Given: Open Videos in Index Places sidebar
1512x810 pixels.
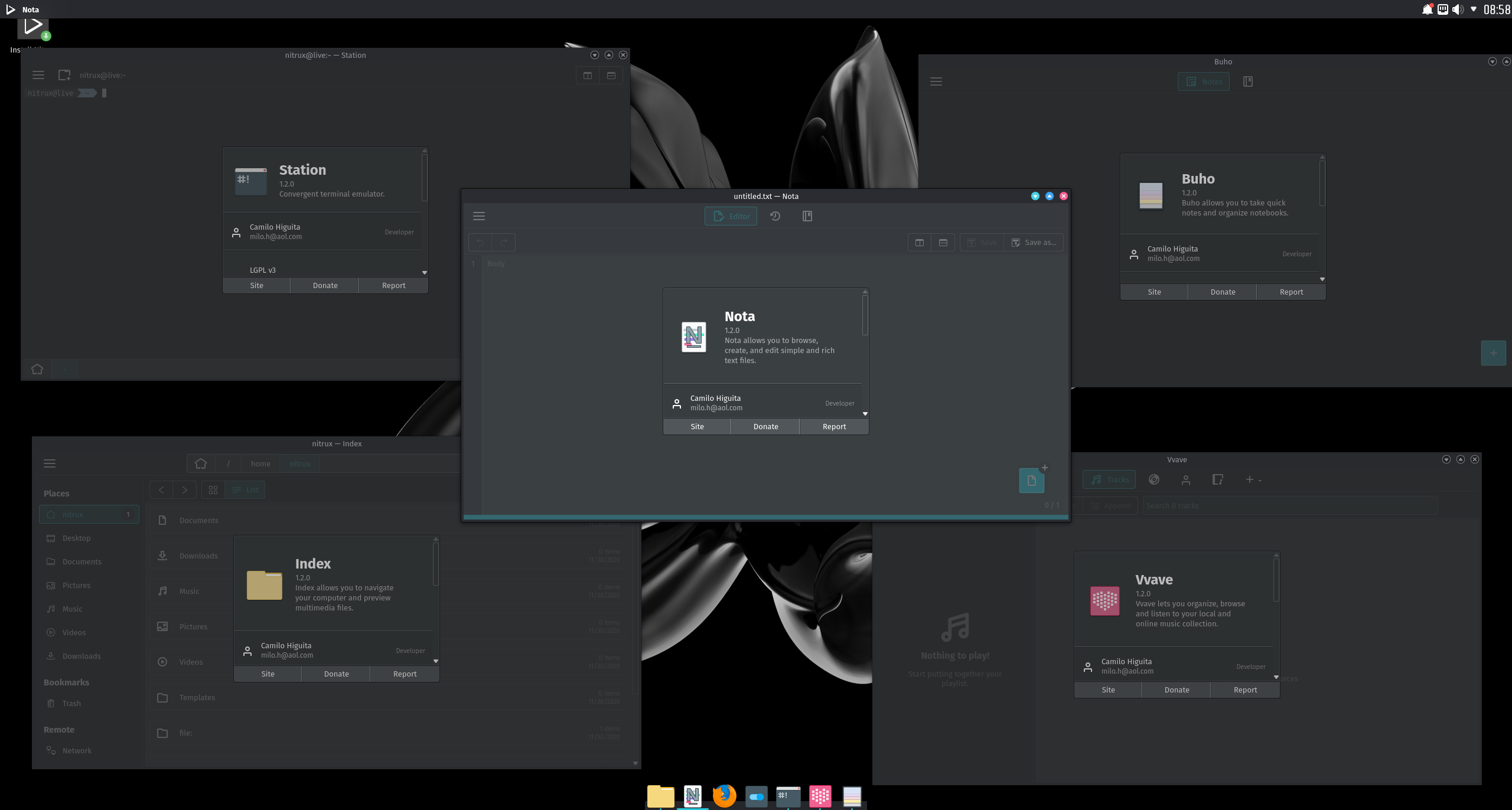Looking at the screenshot, I should point(89,632).
